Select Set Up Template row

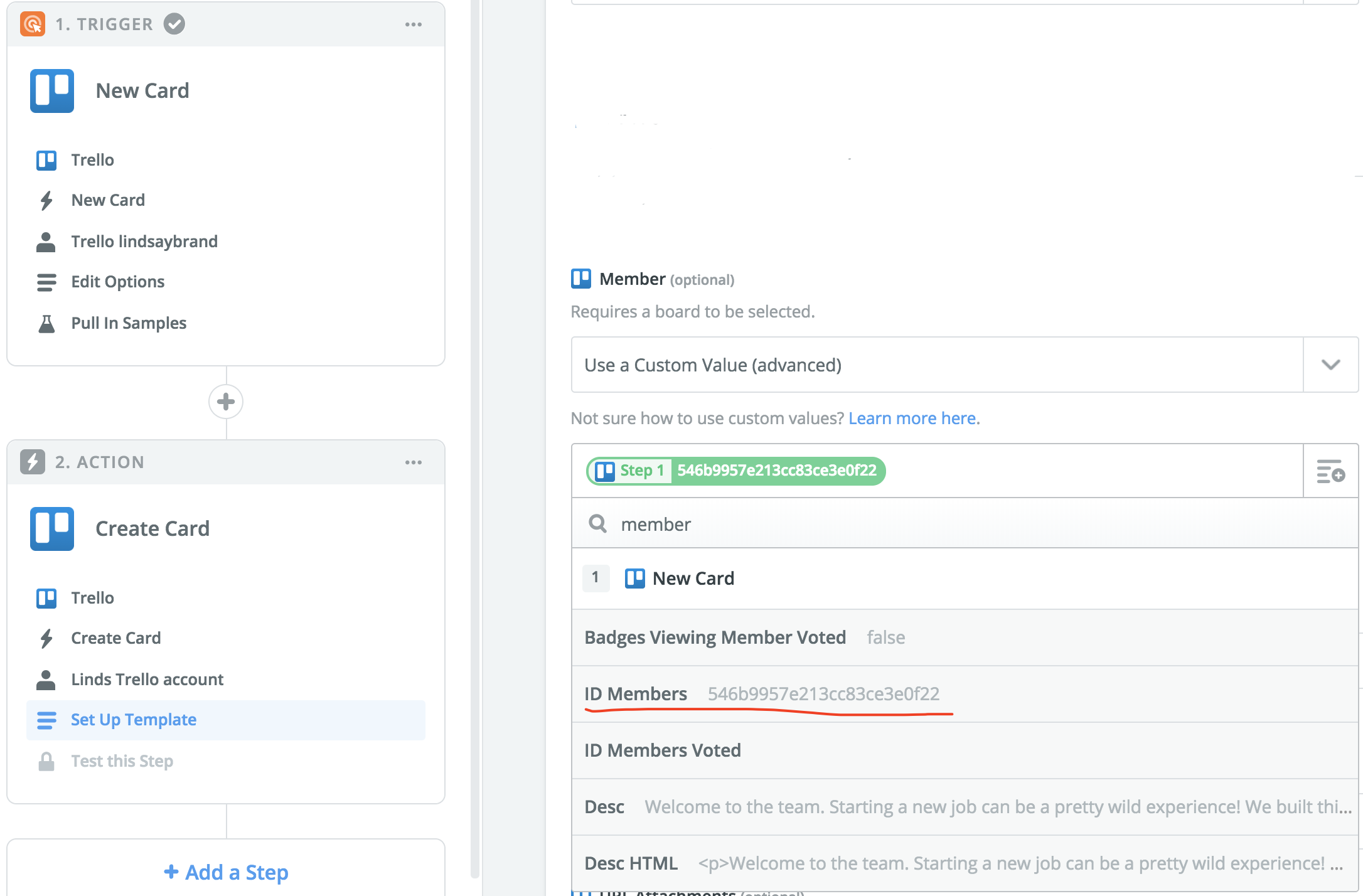coord(226,720)
